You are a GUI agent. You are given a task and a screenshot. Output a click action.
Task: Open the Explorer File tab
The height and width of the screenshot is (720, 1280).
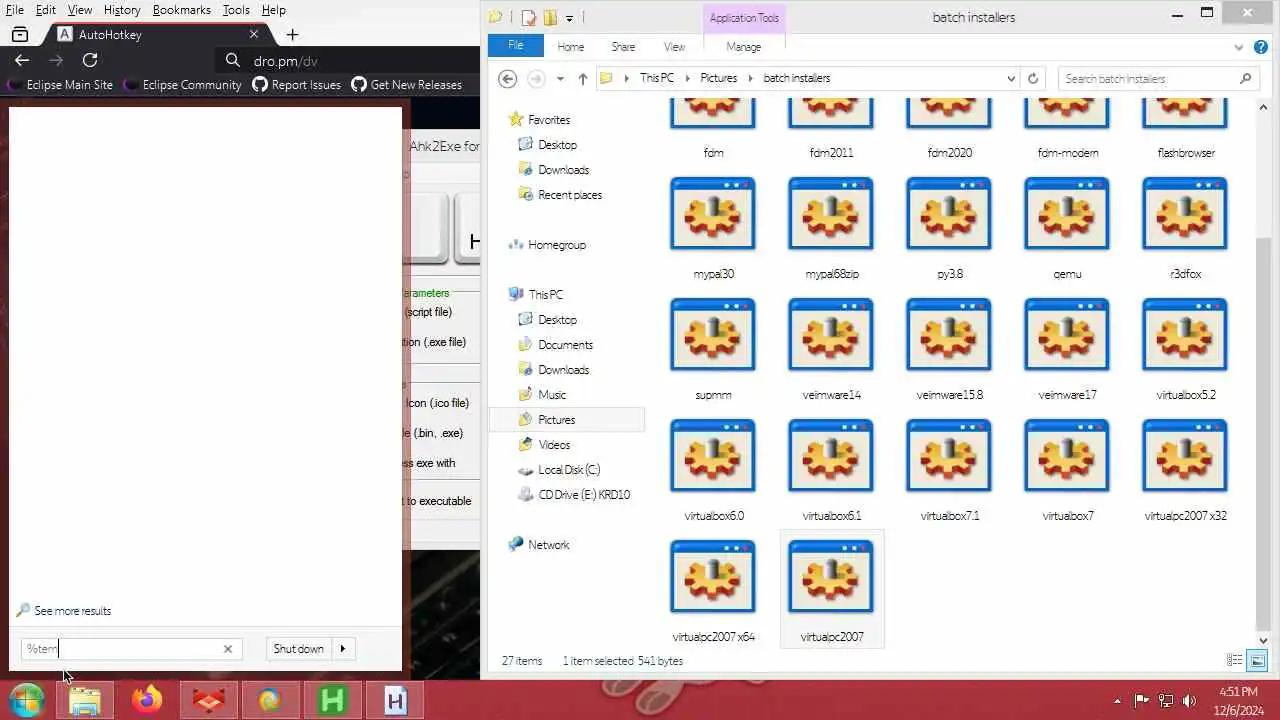(516, 46)
